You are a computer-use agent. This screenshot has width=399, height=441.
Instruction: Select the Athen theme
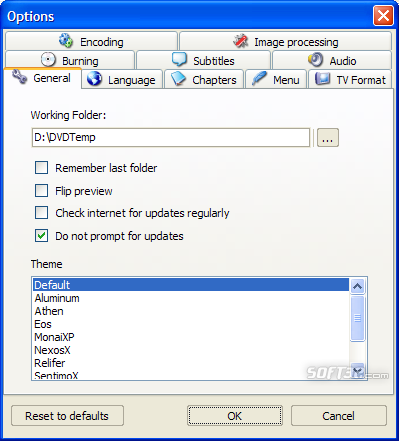[191, 311]
